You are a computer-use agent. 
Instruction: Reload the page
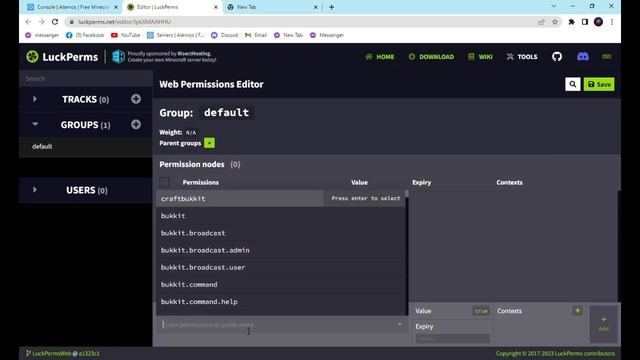pyautogui.click(x=55, y=22)
